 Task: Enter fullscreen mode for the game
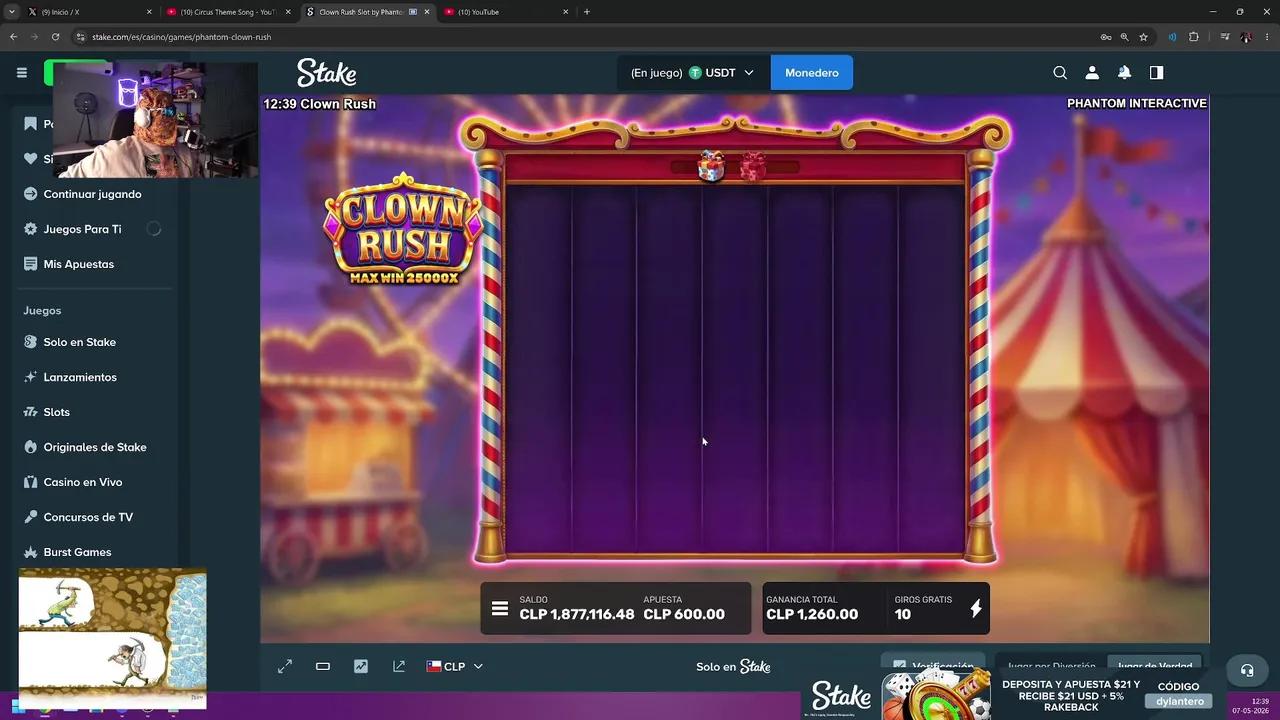(x=285, y=666)
